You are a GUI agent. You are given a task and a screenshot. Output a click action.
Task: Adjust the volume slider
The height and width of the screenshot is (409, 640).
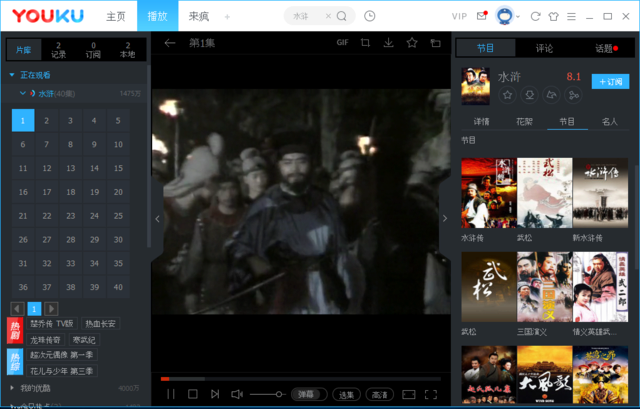click(x=267, y=394)
